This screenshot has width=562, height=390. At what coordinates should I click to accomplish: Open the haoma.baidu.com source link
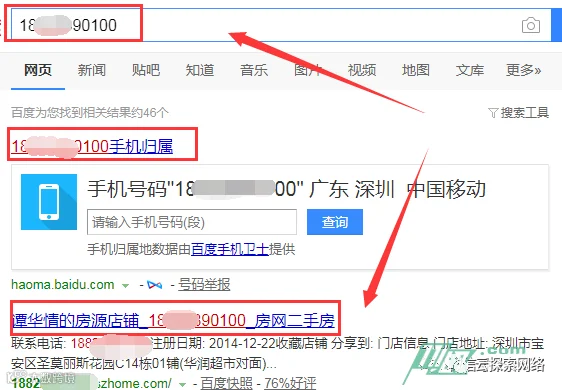click(63, 285)
